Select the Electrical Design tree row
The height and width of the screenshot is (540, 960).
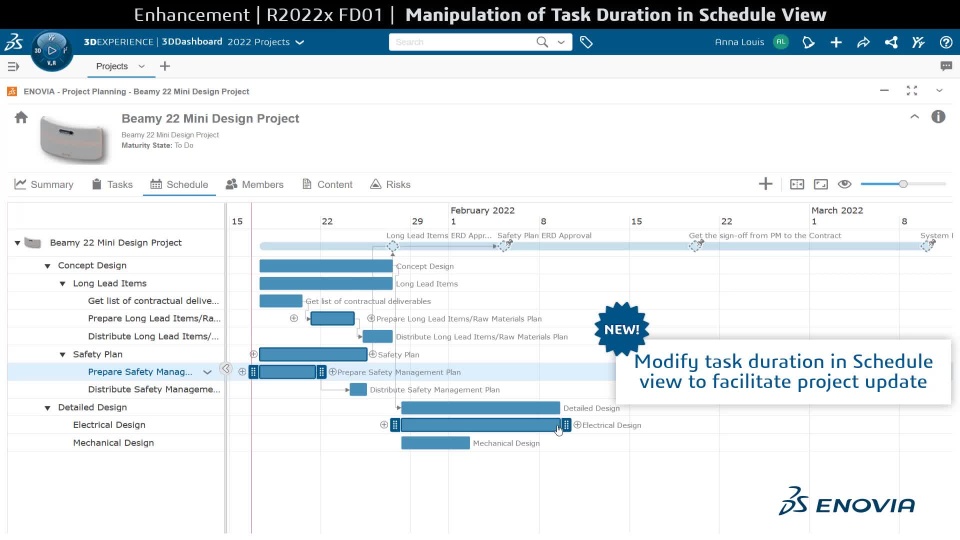point(116,425)
